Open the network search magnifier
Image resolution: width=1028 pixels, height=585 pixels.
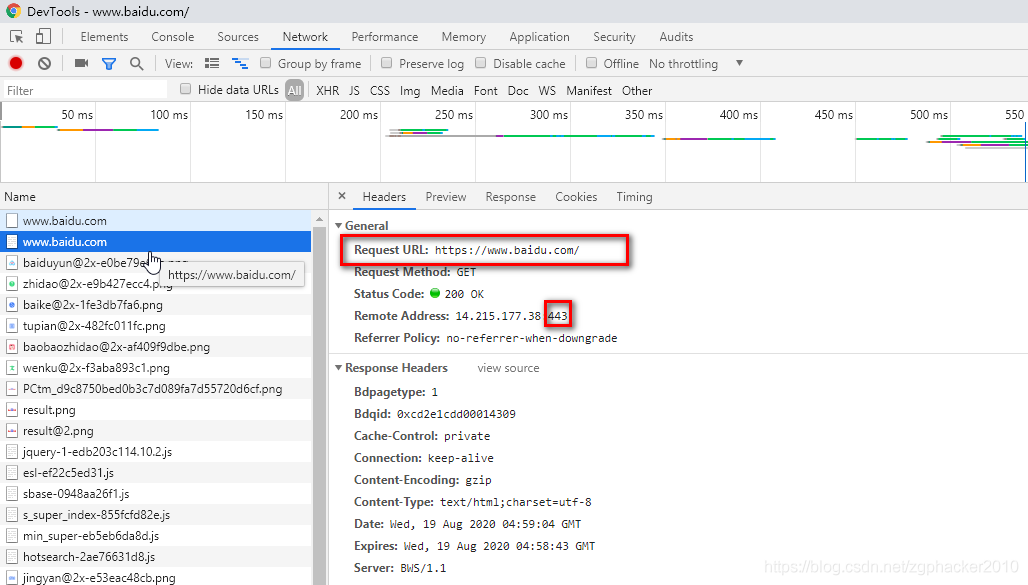(x=136, y=64)
